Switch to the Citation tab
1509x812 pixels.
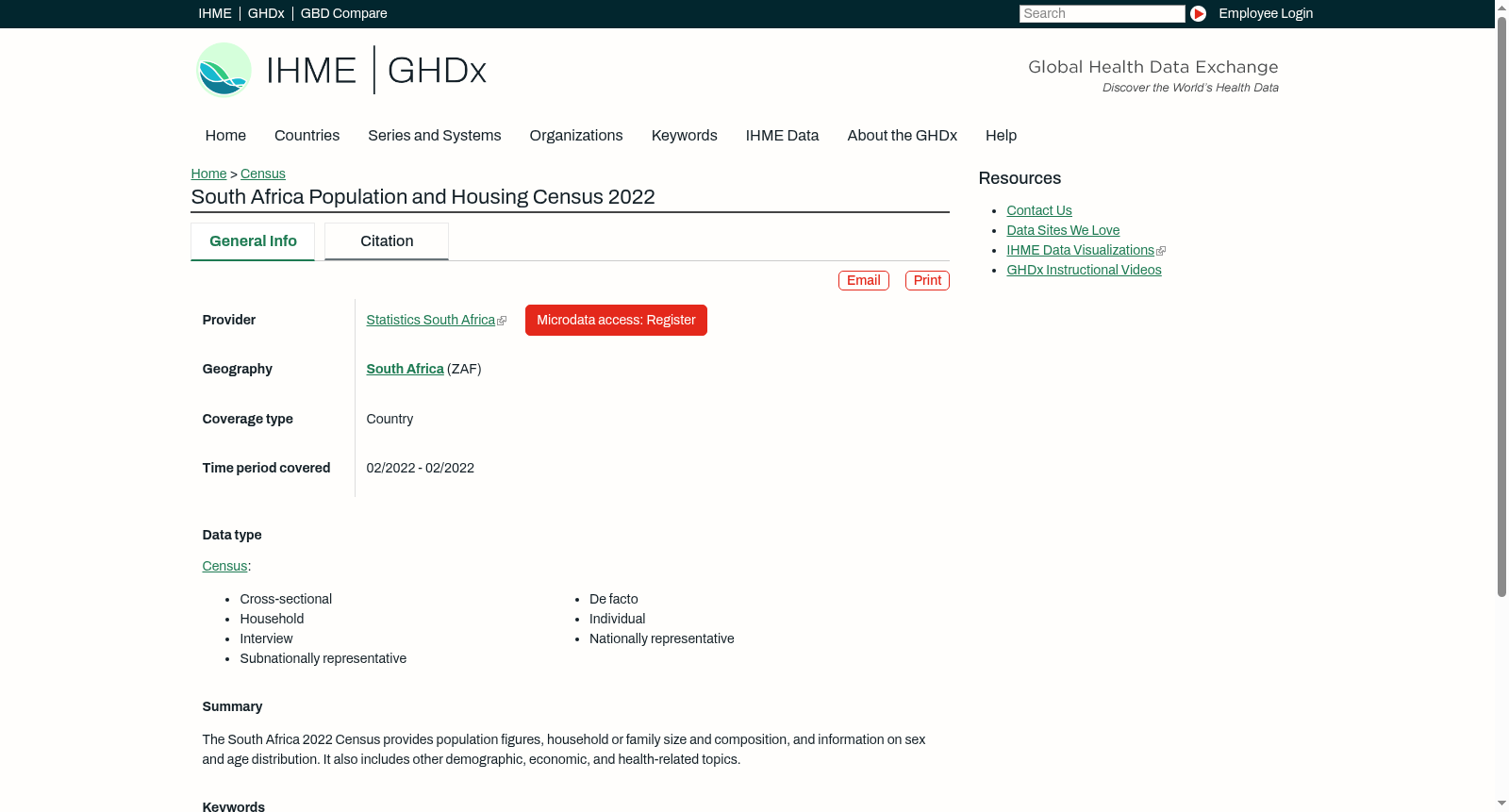click(x=387, y=241)
